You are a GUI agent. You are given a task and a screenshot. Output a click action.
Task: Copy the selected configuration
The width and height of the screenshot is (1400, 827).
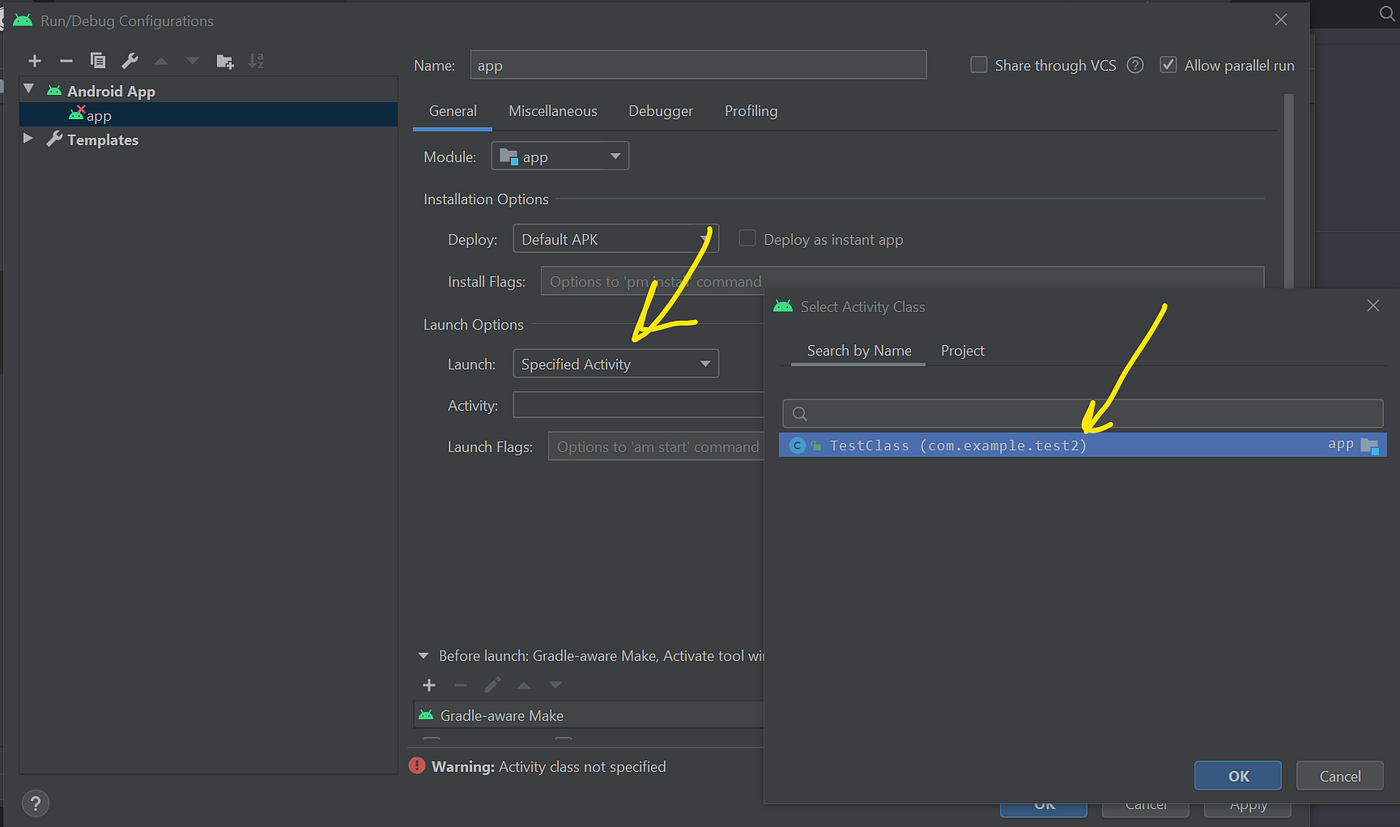[x=98, y=61]
